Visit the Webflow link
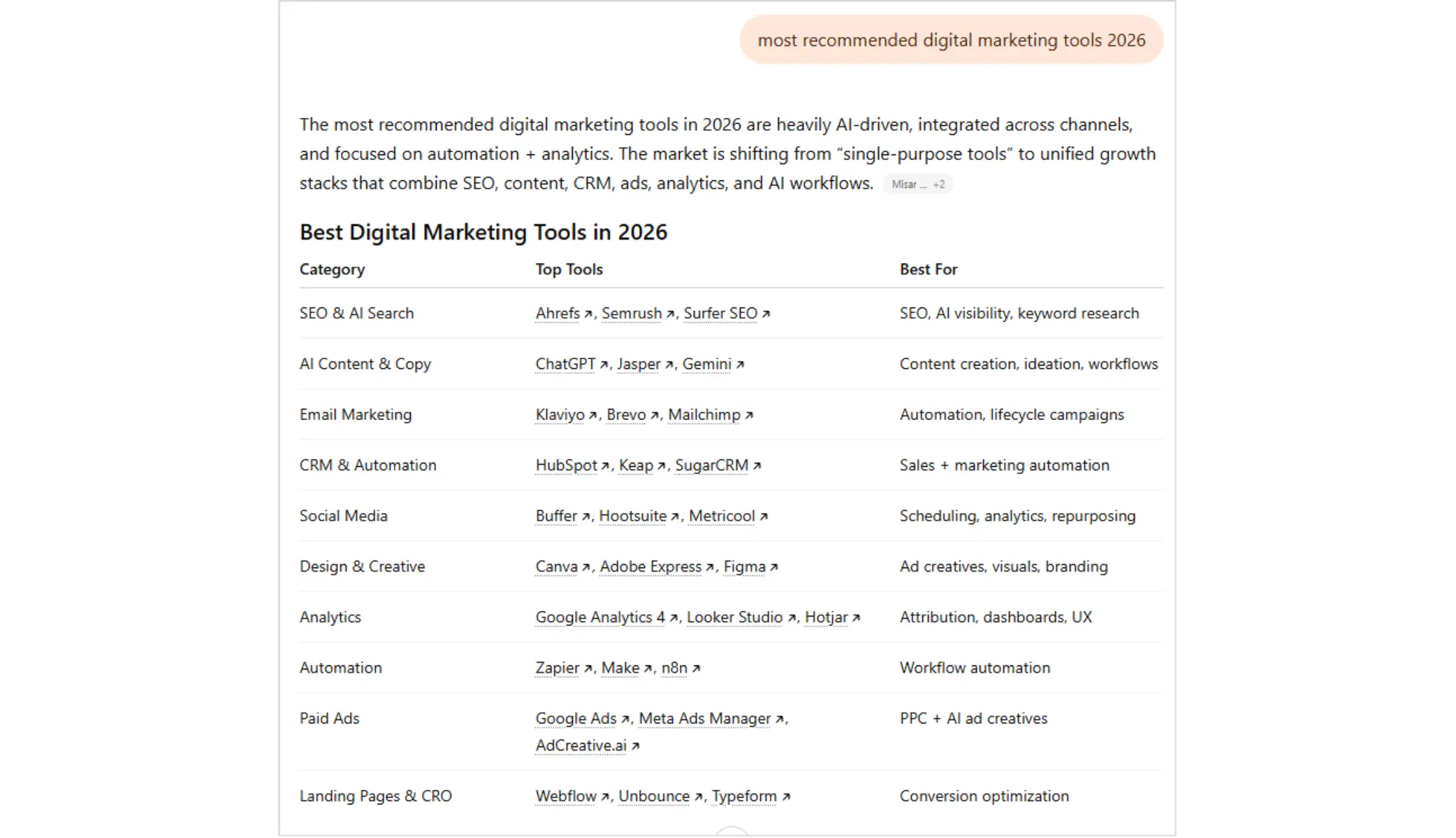Screen dimensions: 1456x838 tap(572, 796)
